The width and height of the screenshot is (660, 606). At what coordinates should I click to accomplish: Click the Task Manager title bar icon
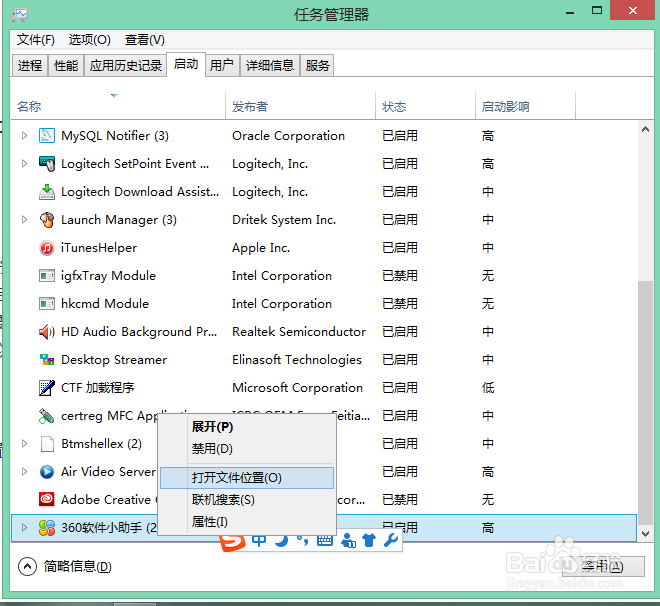coord(20,16)
